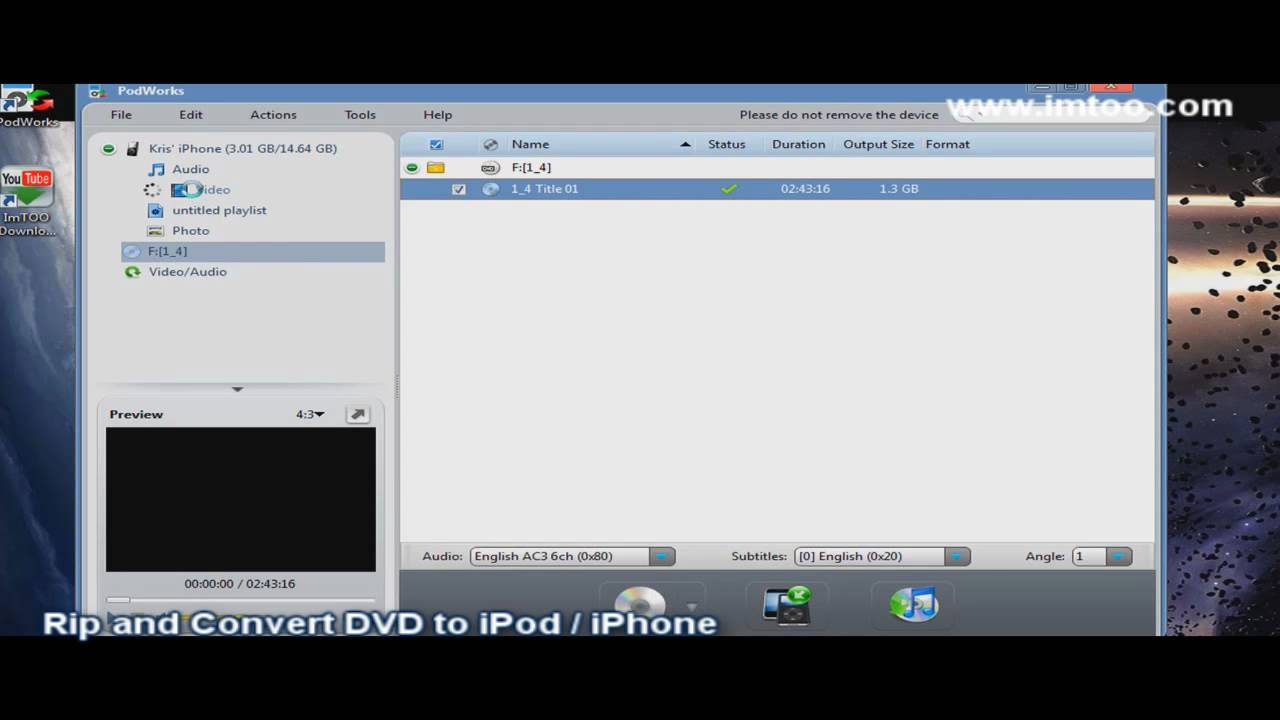Viewport: 1280px width, 720px height.
Task: Click the disc icon beside 1_4 Title 01
Action: [x=490, y=189]
